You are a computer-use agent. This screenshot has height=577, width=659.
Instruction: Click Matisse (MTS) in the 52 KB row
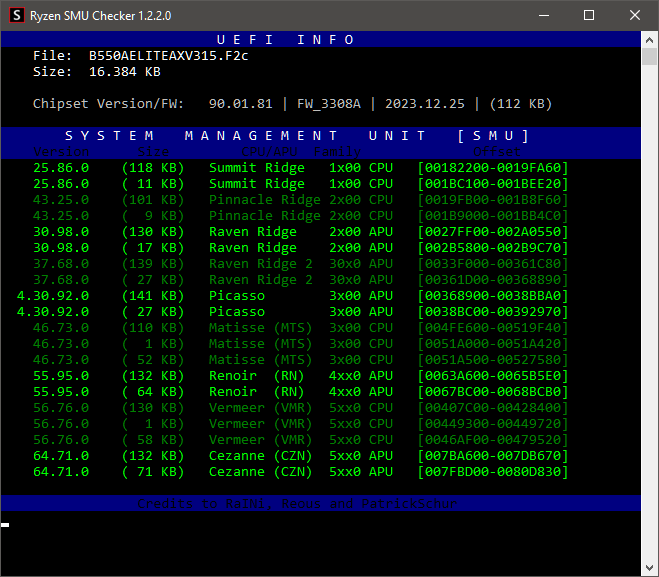[x=261, y=359]
